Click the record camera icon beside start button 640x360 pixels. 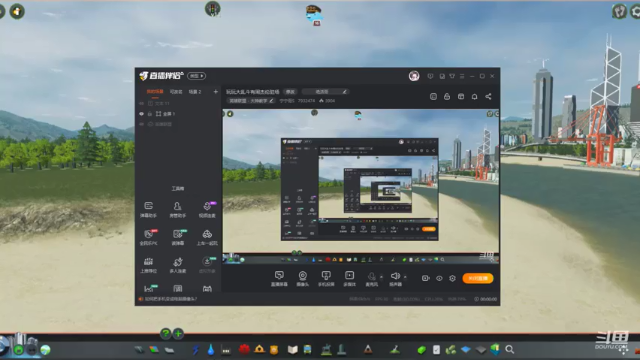425,278
